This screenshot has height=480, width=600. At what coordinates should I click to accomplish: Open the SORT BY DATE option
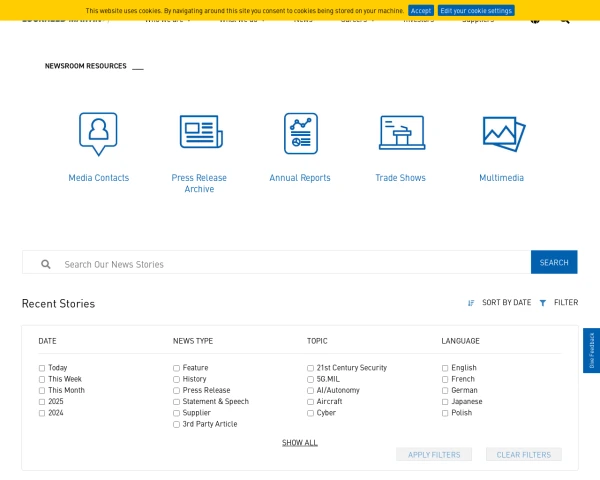pyautogui.click(x=506, y=303)
